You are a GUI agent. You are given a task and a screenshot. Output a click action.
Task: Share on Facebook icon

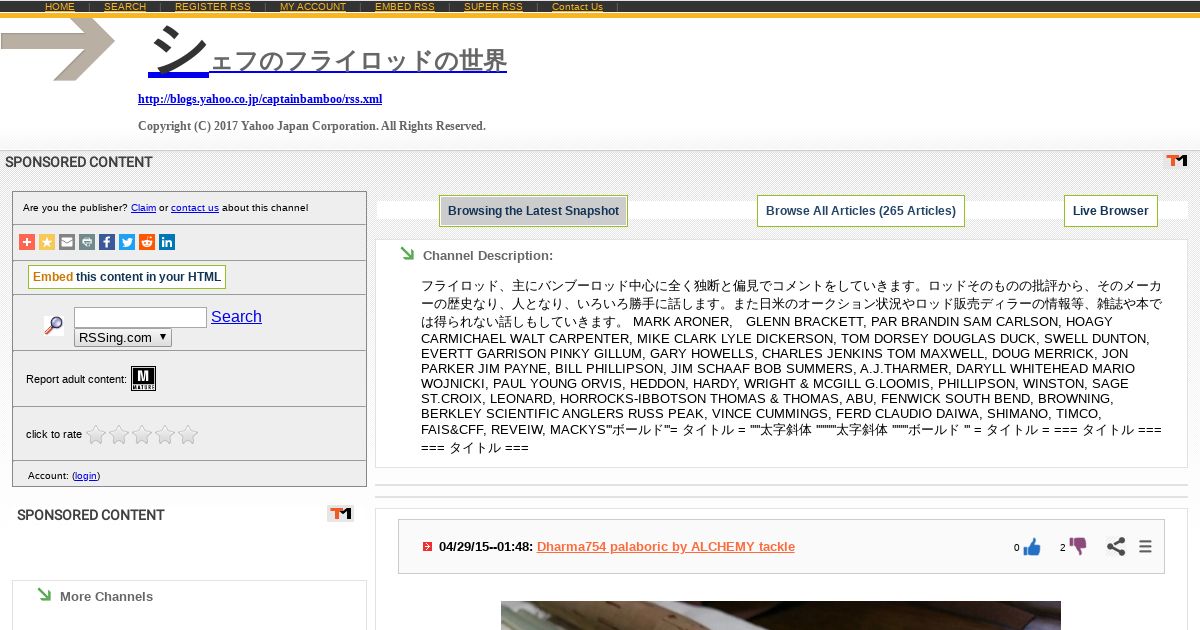tap(107, 242)
